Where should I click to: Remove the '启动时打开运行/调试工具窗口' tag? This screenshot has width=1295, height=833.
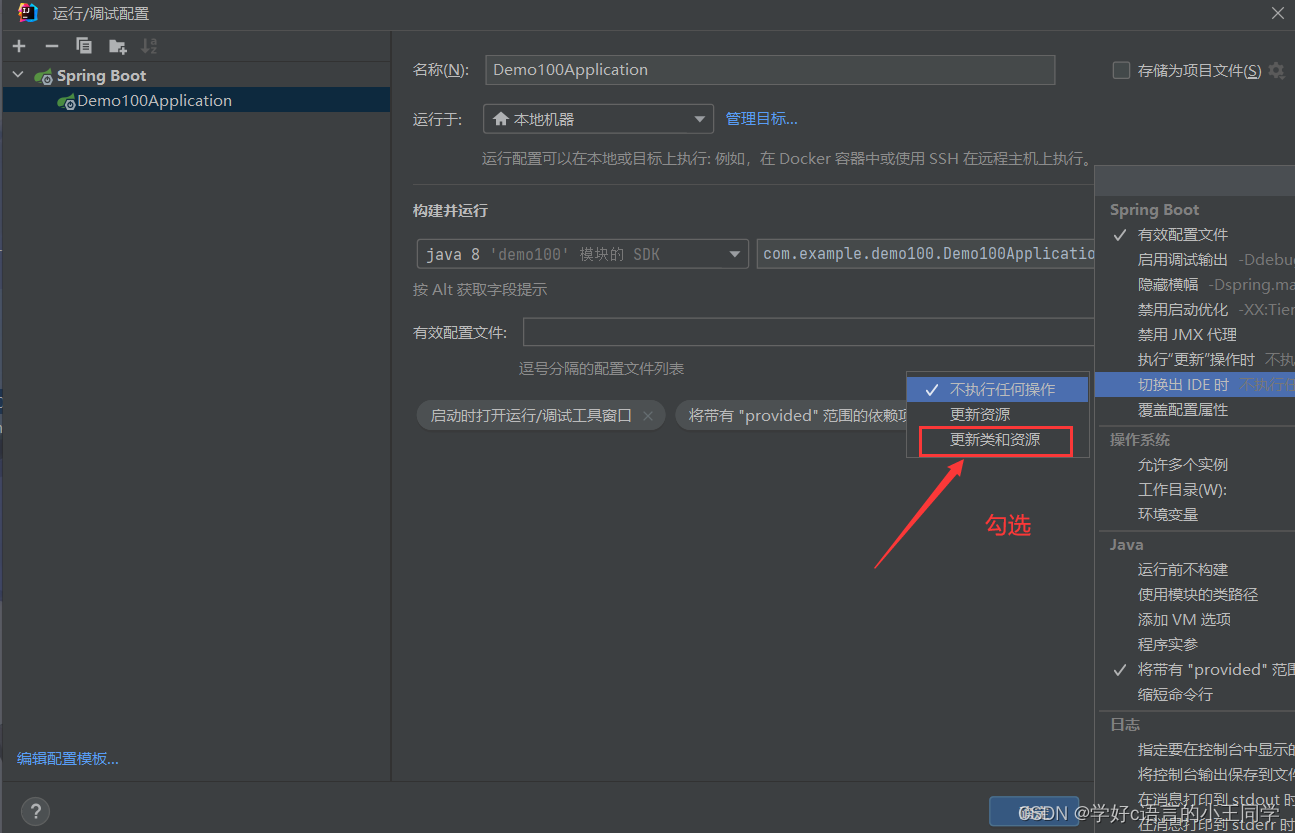coord(648,416)
